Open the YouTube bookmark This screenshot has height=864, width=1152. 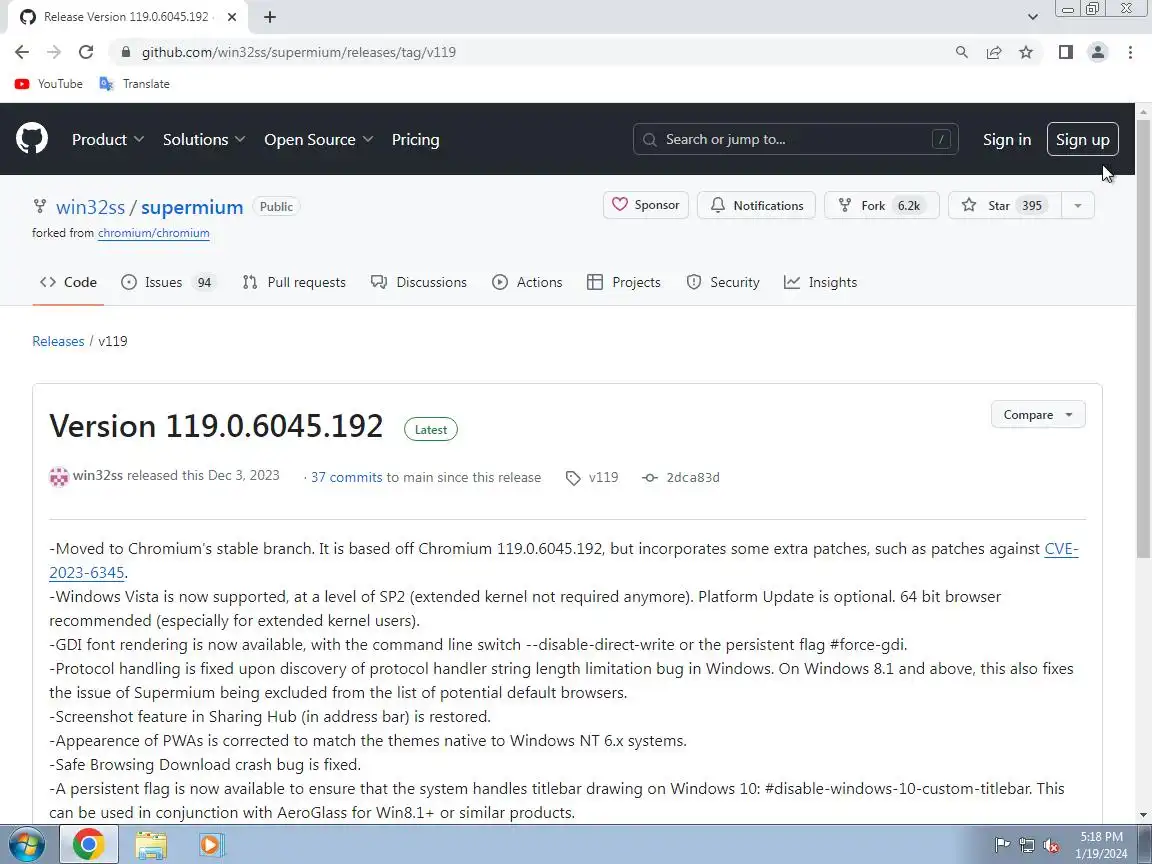[48, 84]
